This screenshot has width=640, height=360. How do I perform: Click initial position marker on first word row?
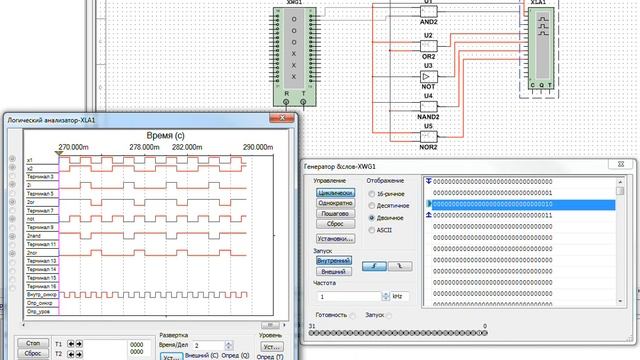(x=429, y=181)
